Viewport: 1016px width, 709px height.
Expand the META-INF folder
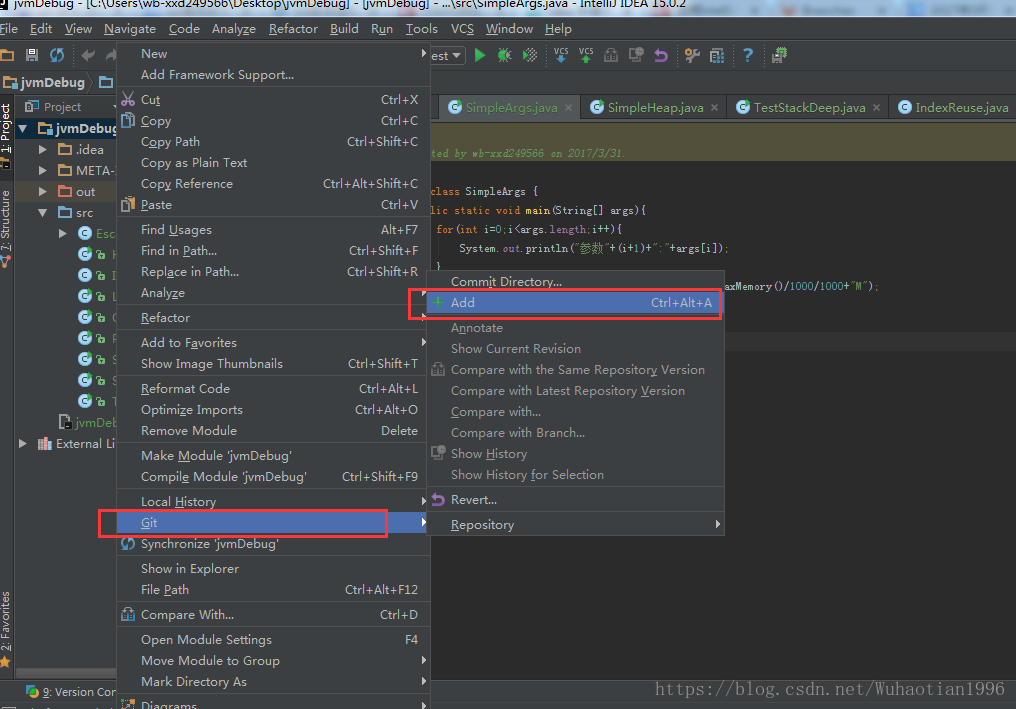[x=43, y=170]
